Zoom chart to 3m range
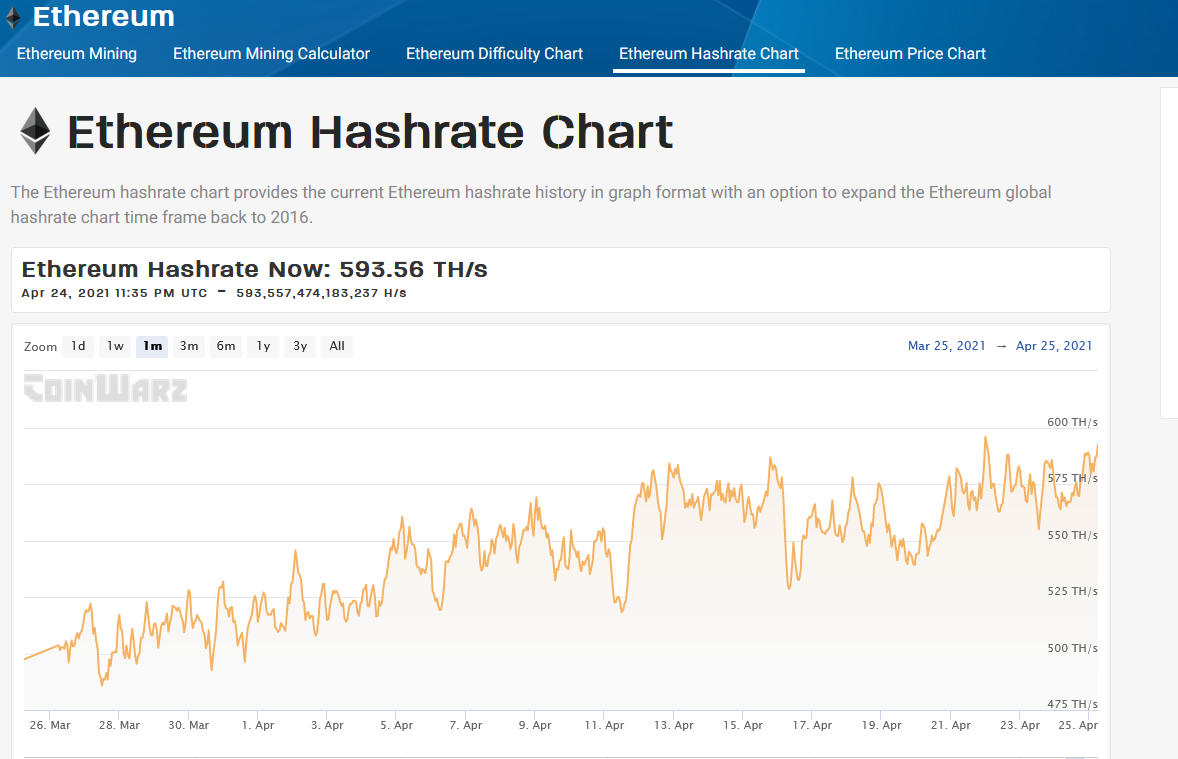1178x759 pixels. (189, 346)
